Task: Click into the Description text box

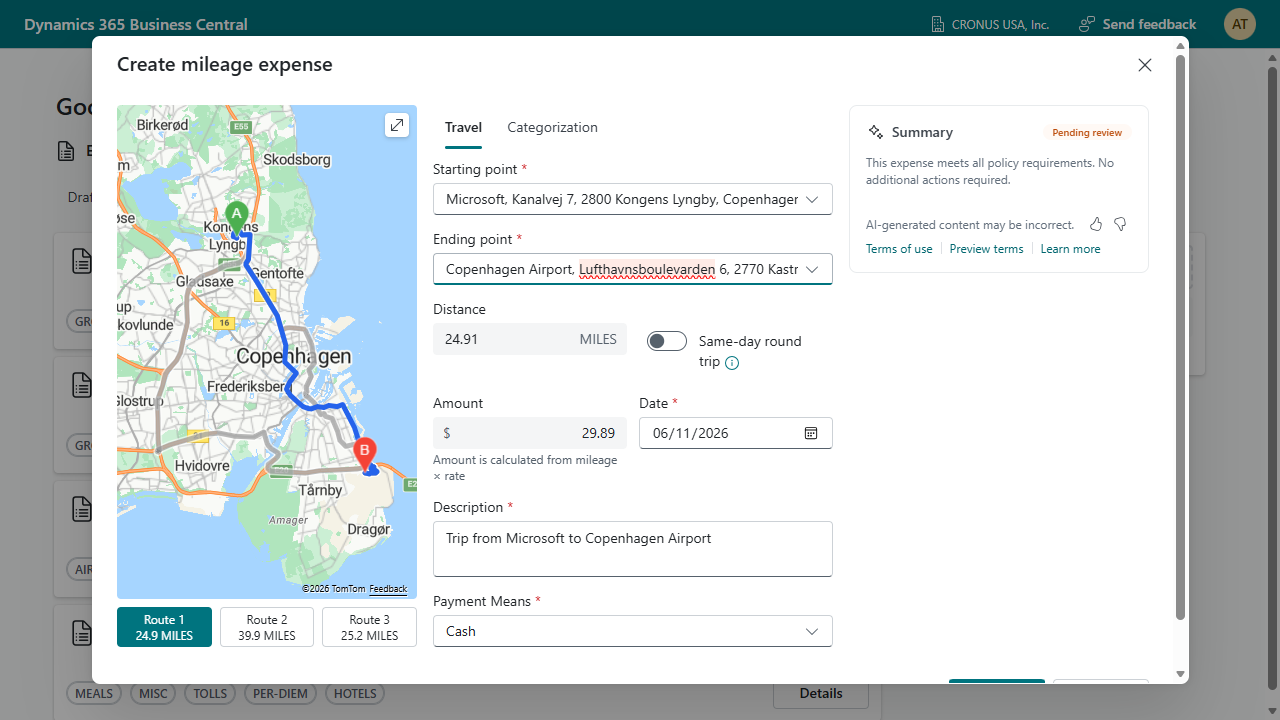Action: click(633, 549)
